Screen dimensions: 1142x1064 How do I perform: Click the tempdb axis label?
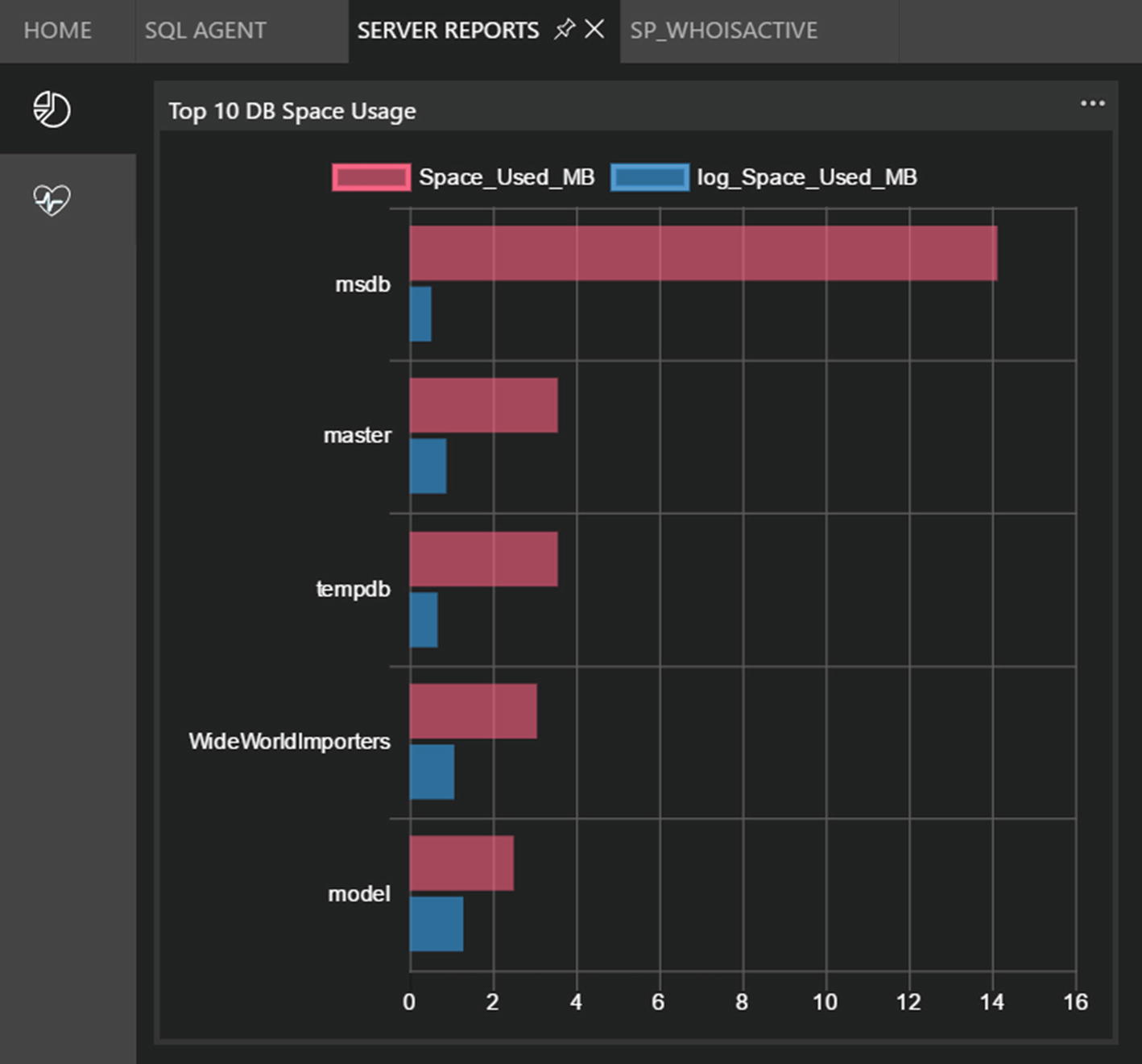pos(353,590)
